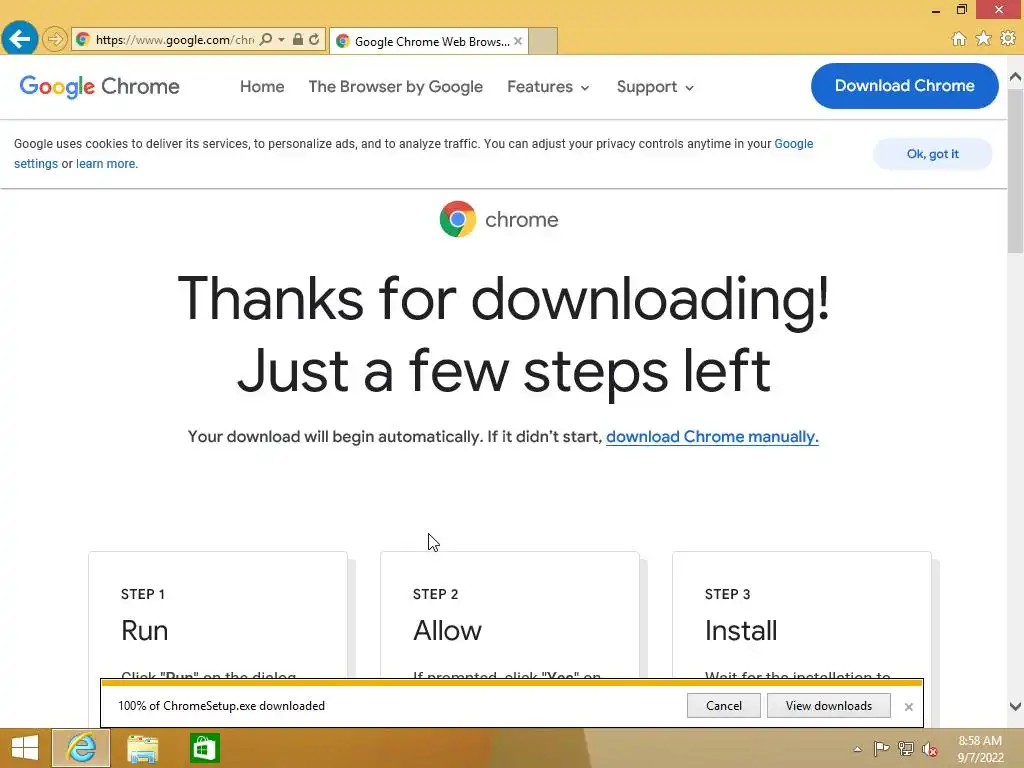The image size is (1024, 768).
Task: Open Favorites star icon
Action: 983,39
